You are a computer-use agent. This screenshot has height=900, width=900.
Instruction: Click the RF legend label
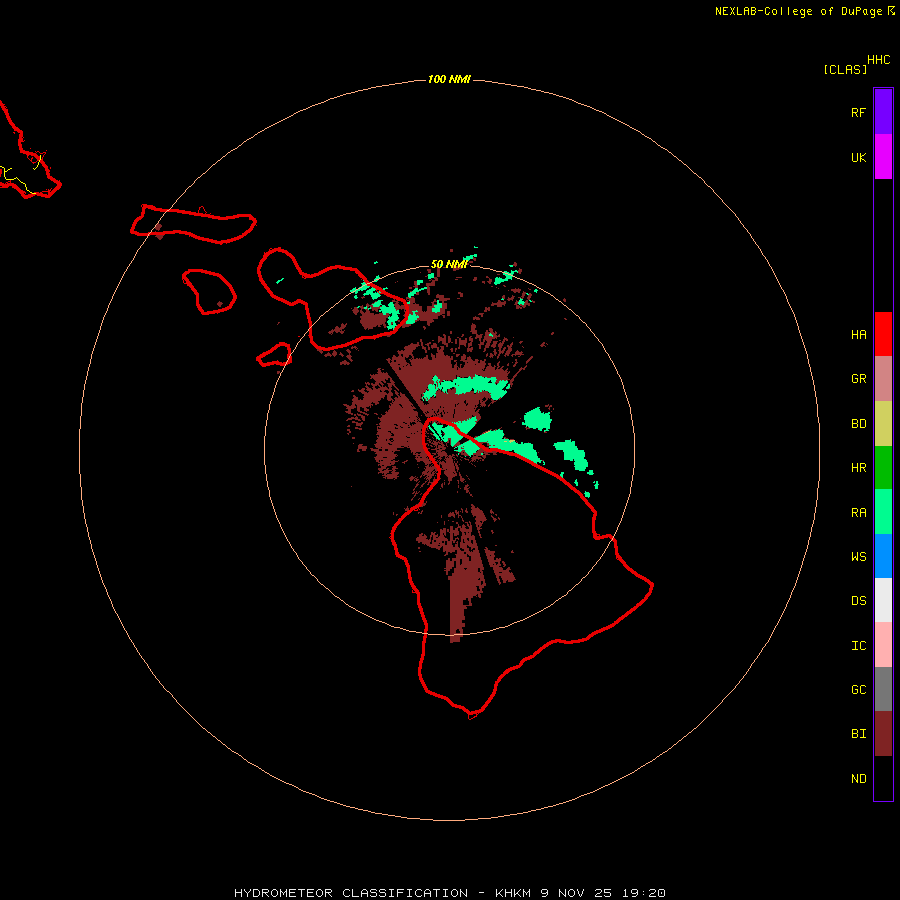tap(858, 112)
